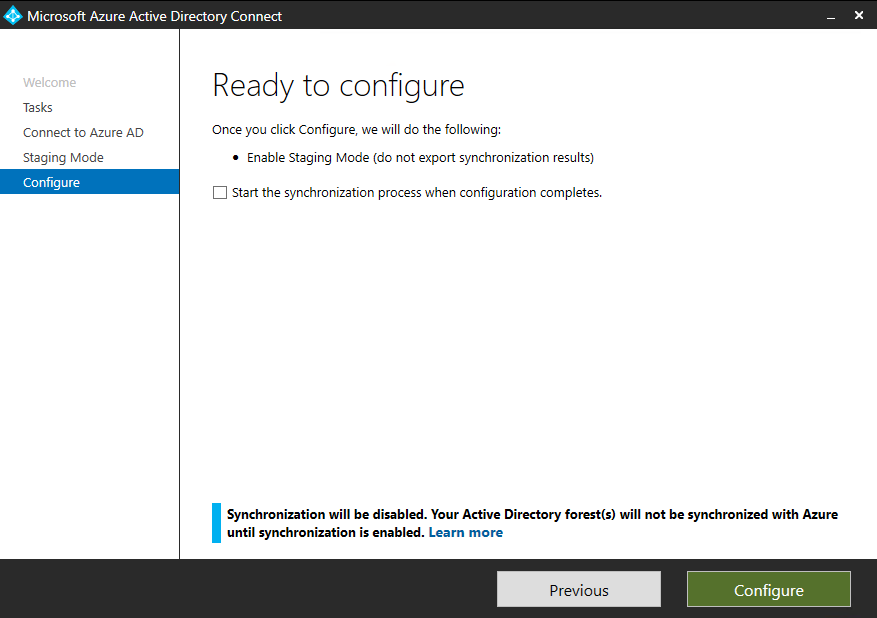
Task: Click the 'Enable Staging Mode' bullet text
Action: pyautogui.click(x=420, y=158)
